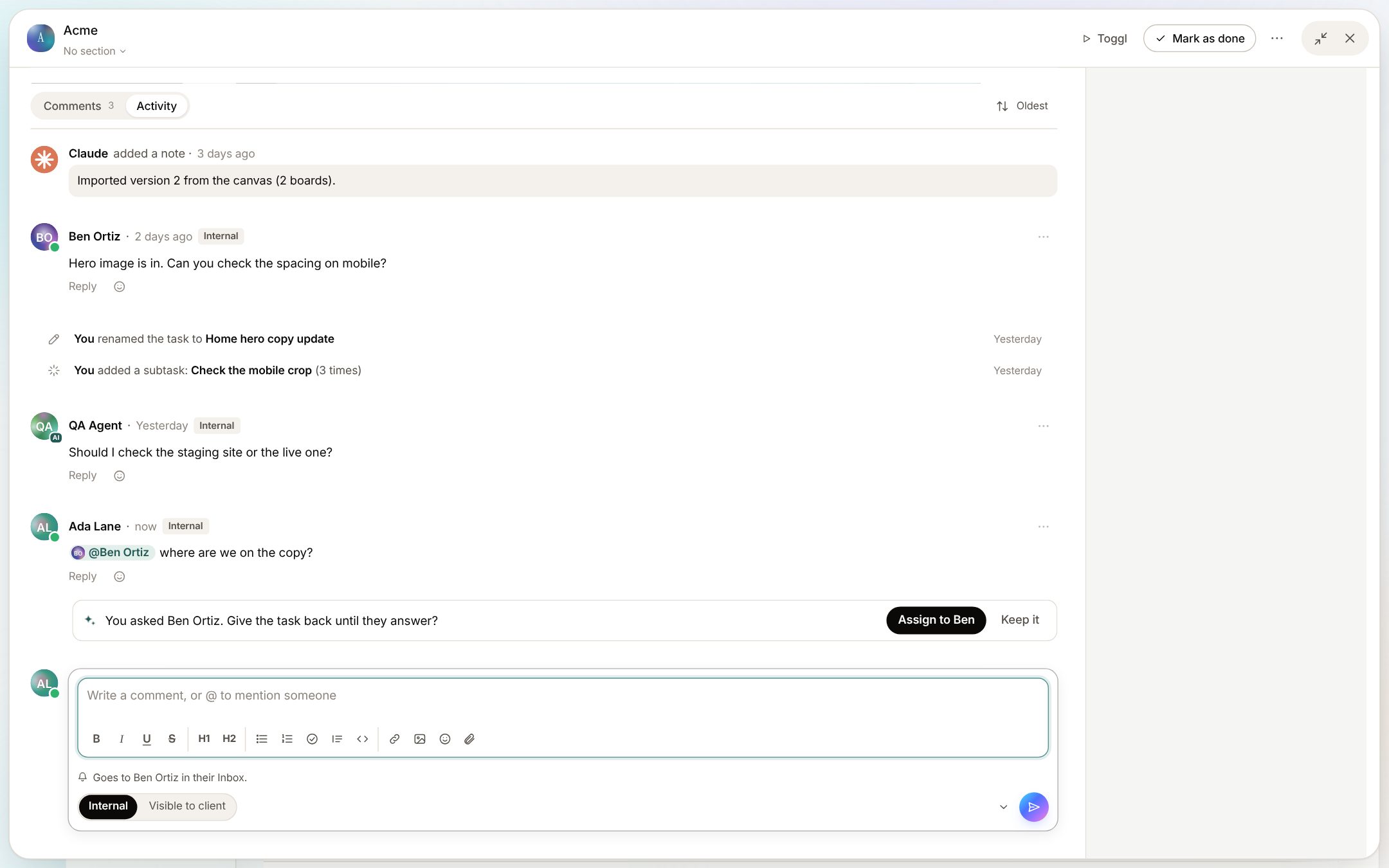
Task: Reply to Ben Ortiz's comment
Action: click(82, 287)
